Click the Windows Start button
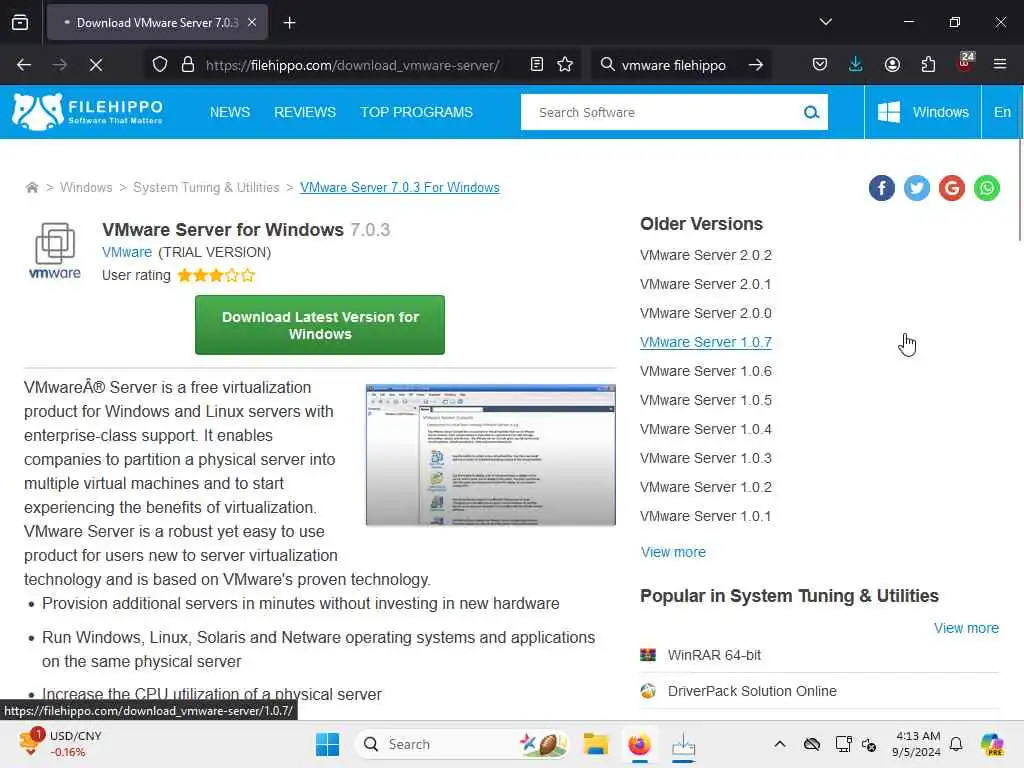 327,744
